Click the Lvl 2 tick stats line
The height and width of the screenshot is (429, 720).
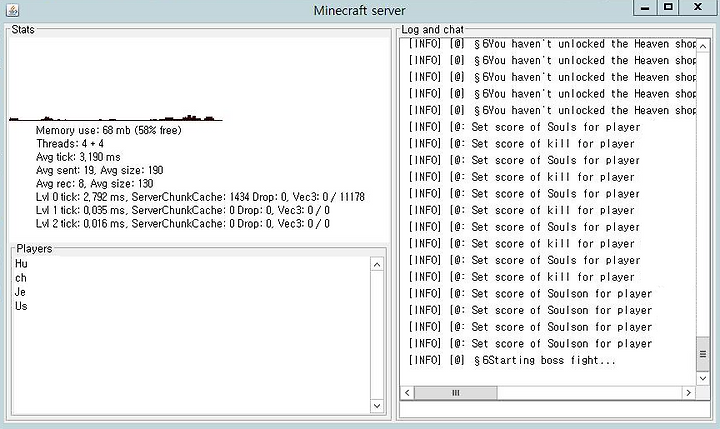pyautogui.click(x=183, y=224)
